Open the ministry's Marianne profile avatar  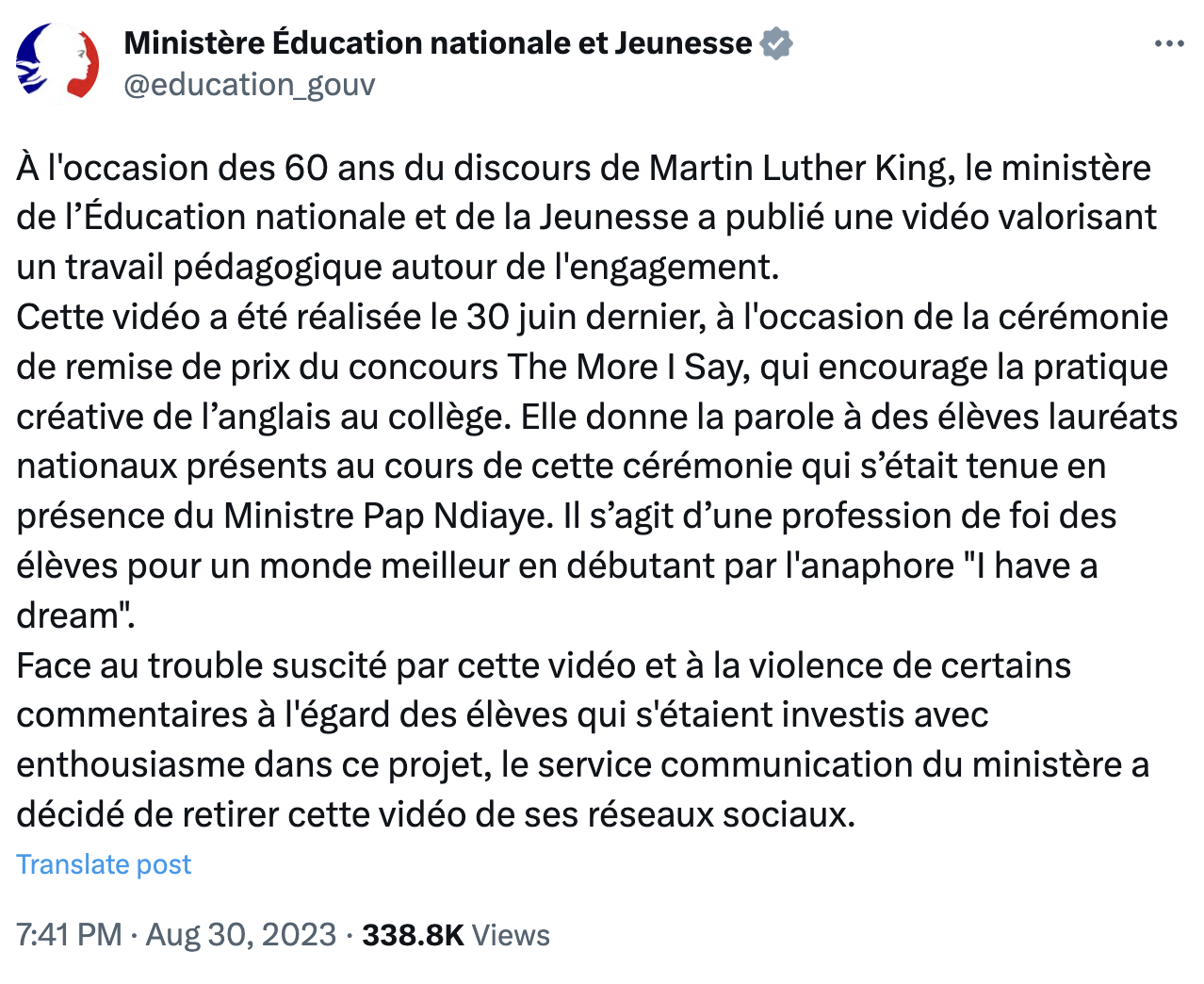(57, 61)
